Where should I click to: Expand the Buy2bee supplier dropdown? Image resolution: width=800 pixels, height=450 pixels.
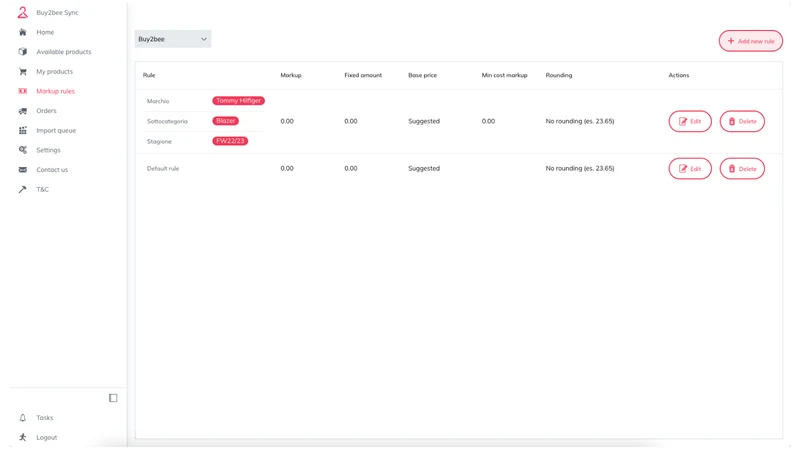(173, 39)
